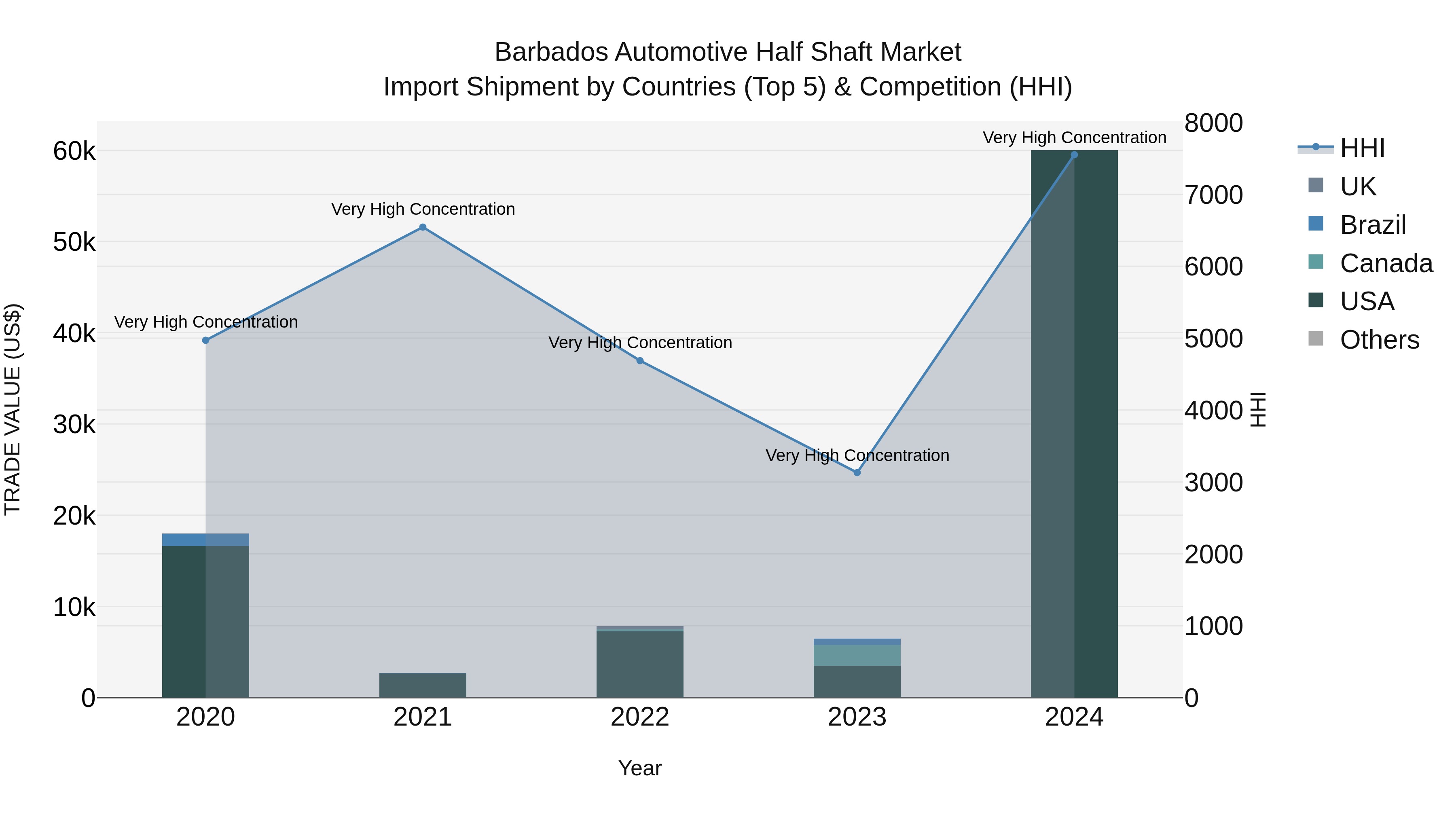The image size is (1456, 819).
Task: Select the 2024 HHI data point
Action: pyautogui.click(x=1075, y=155)
